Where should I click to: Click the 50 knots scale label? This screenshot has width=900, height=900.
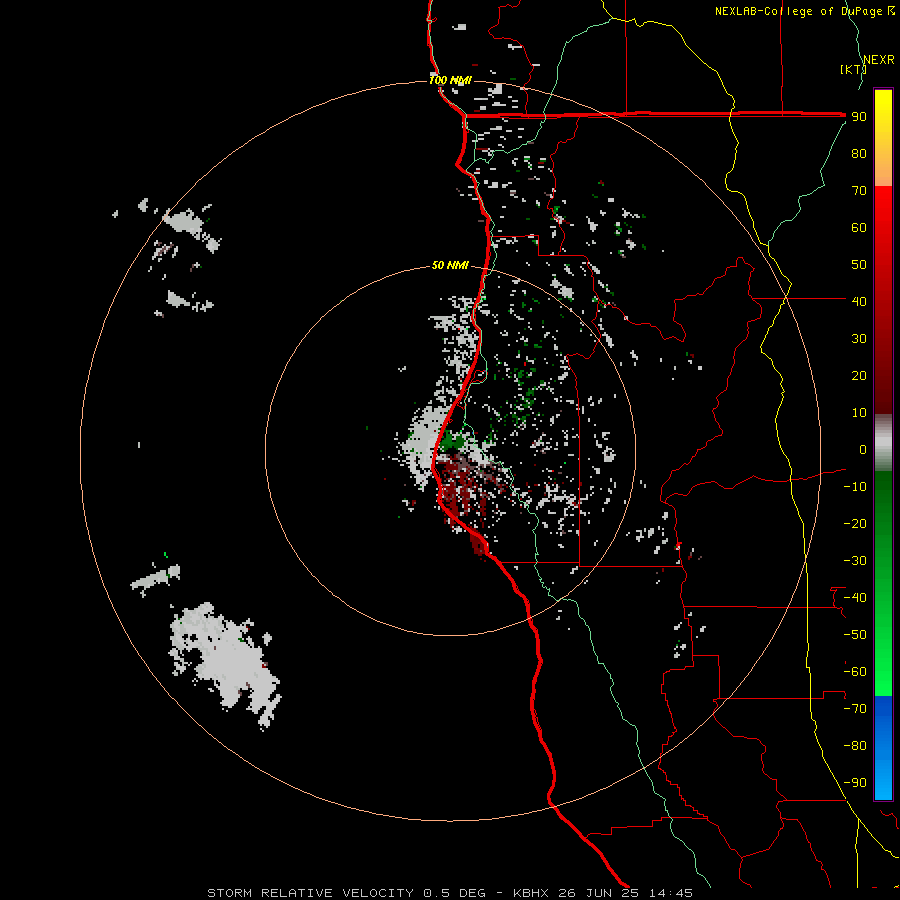[x=859, y=265]
